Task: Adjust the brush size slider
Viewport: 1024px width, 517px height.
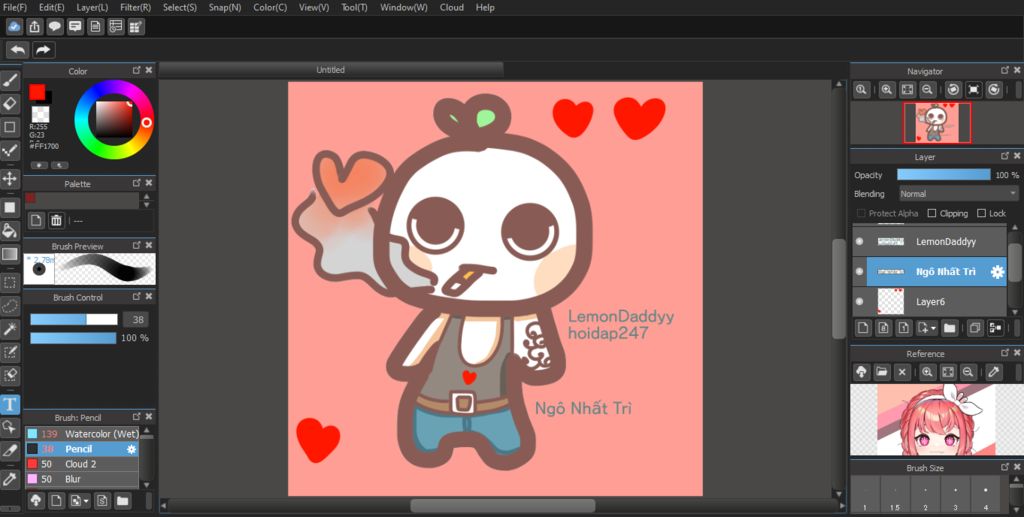Action: coord(74,319)
